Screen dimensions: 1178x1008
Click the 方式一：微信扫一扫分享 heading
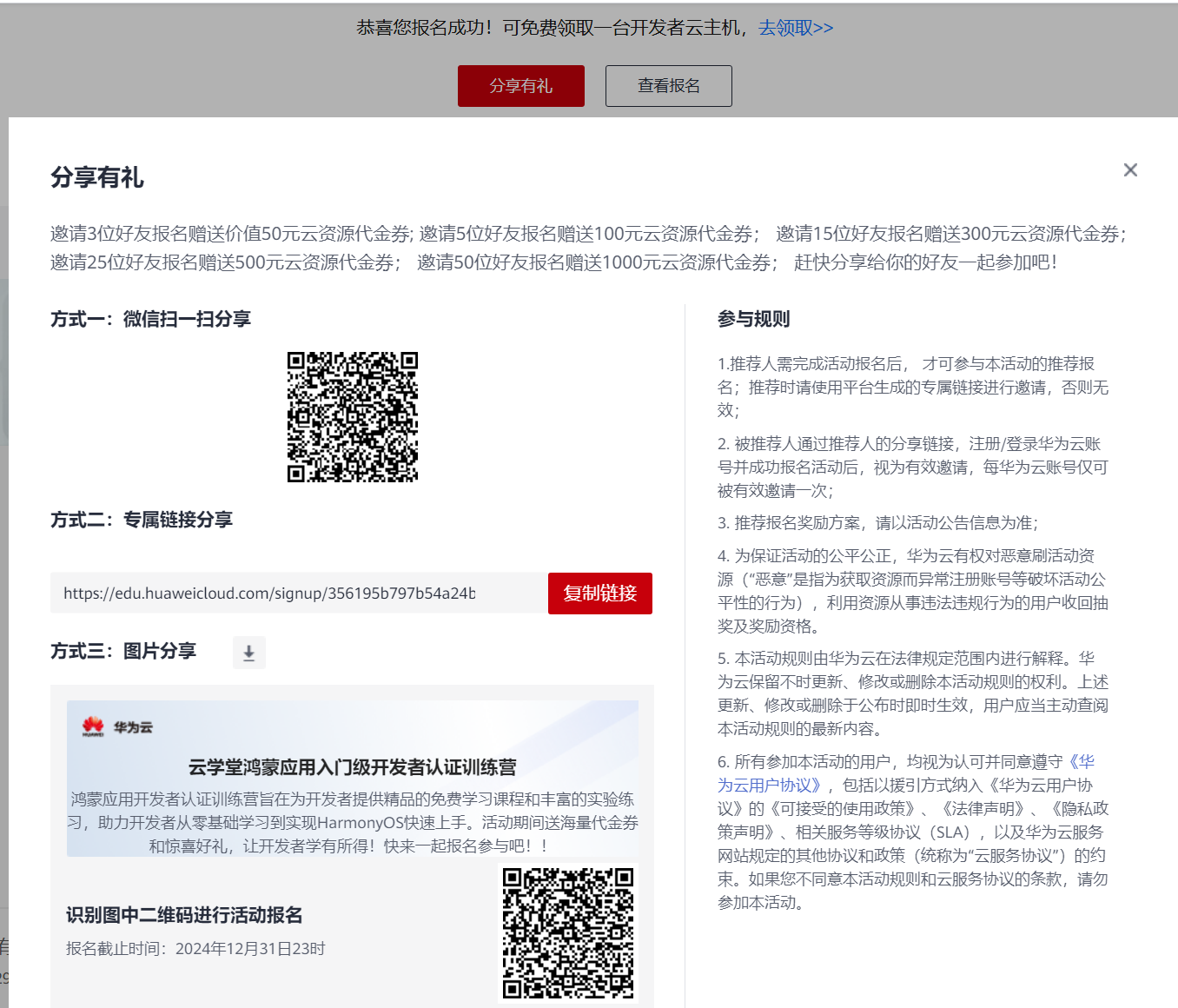150,319
